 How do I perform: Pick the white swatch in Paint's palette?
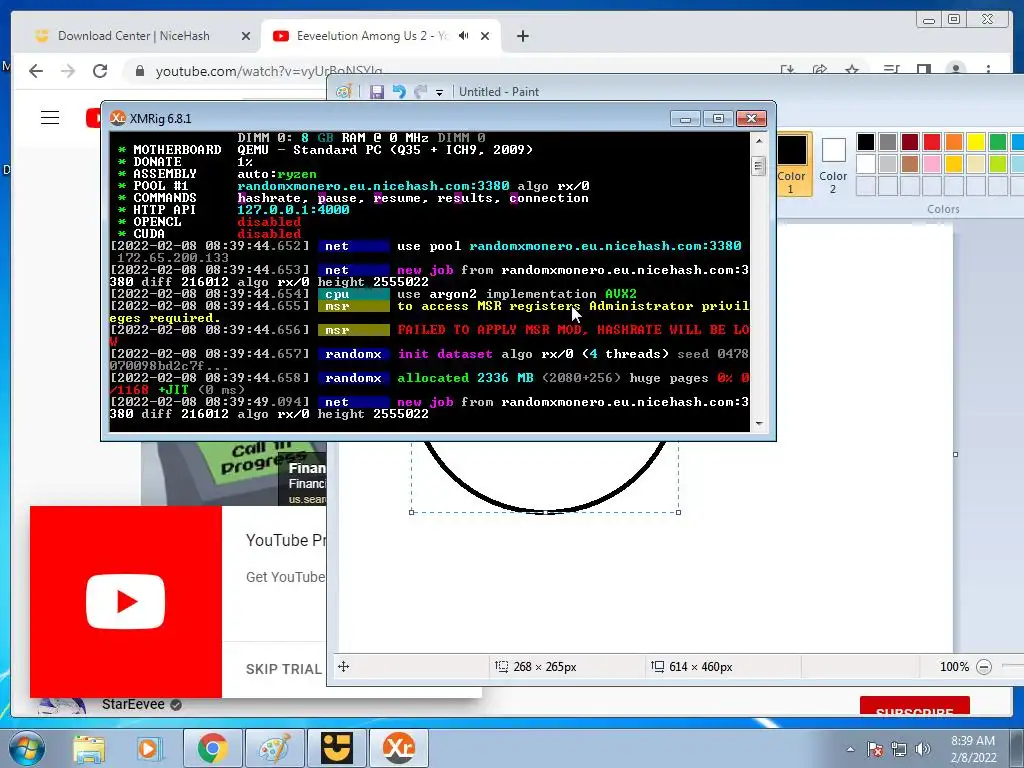pos(866,164)
